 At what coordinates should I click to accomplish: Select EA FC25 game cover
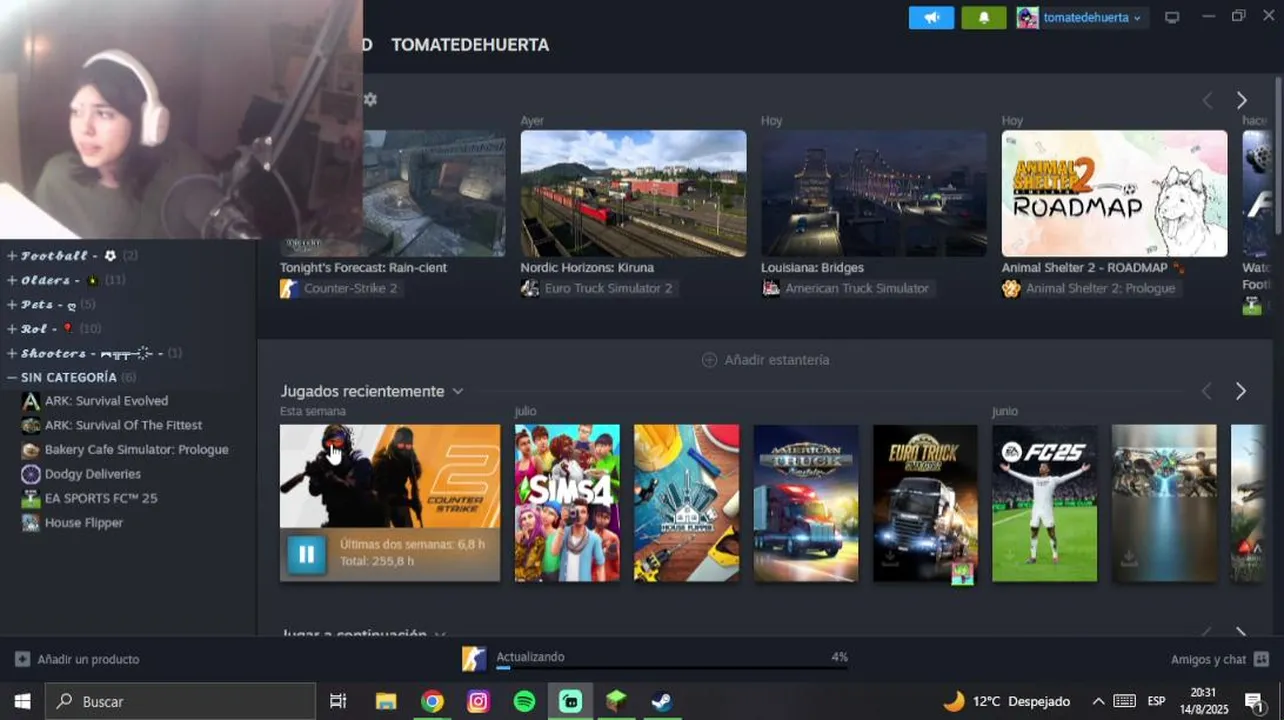click(x=1044, y=503)
